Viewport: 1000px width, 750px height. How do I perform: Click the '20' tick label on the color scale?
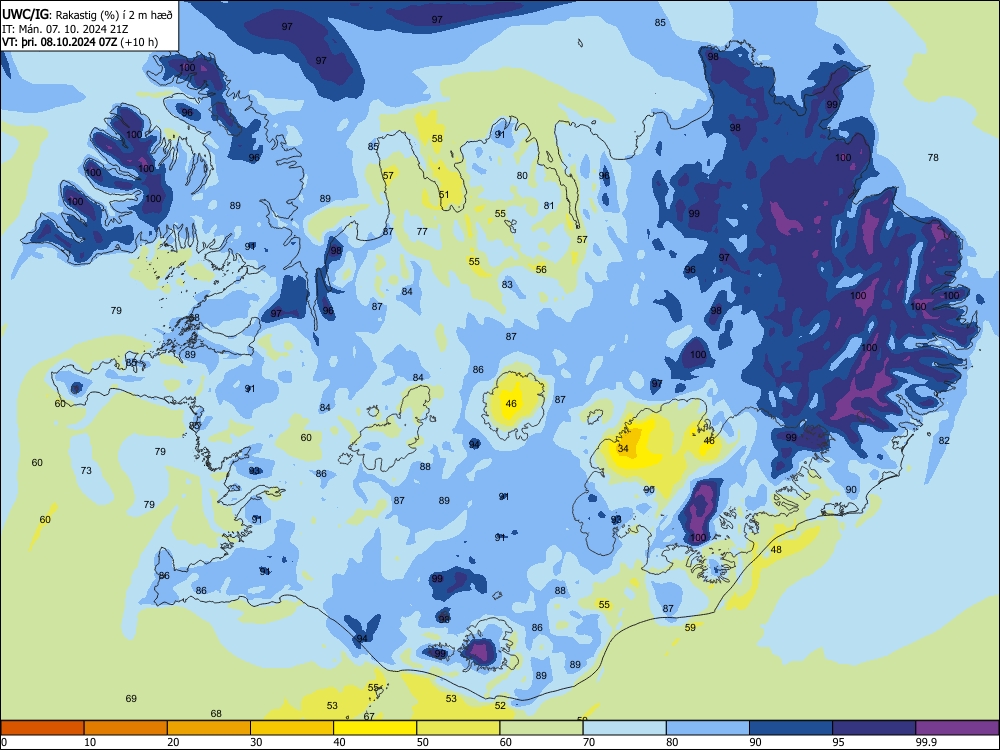coord(173,742)
